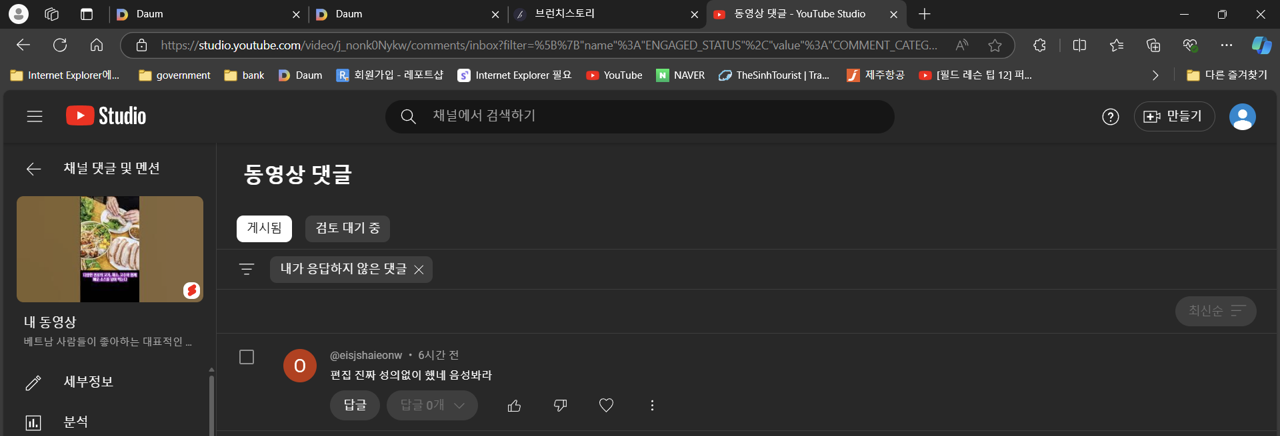Switch to the 브런치스토리 browser tab

pyautogui.click(x=605, y=14)
